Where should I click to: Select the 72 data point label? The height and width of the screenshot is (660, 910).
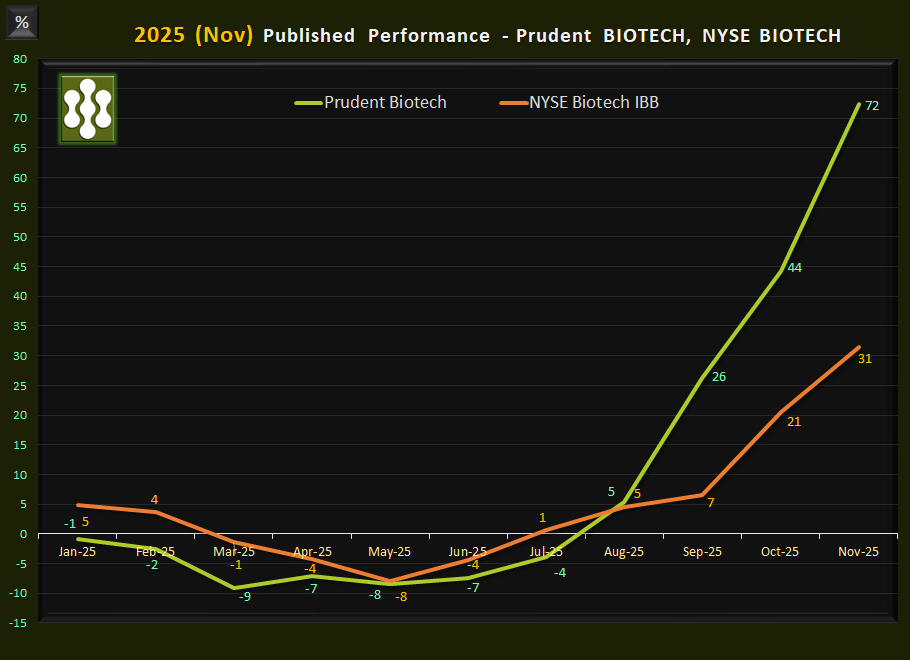pyautogui.click(x=874, y=104)
